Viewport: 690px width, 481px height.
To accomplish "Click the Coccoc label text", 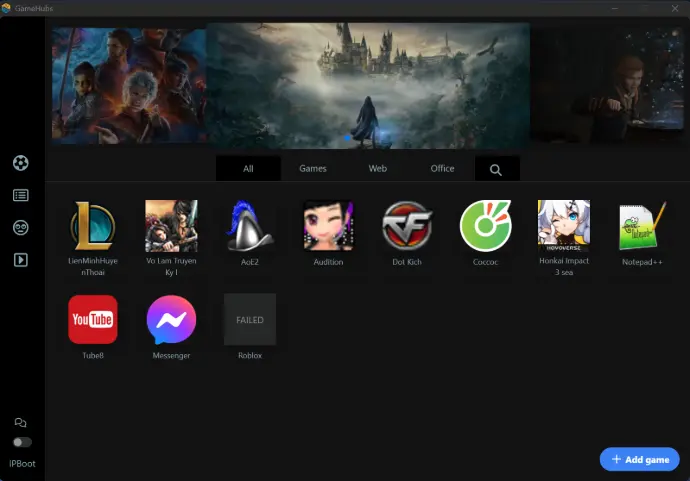I will [x=485, y=262].
